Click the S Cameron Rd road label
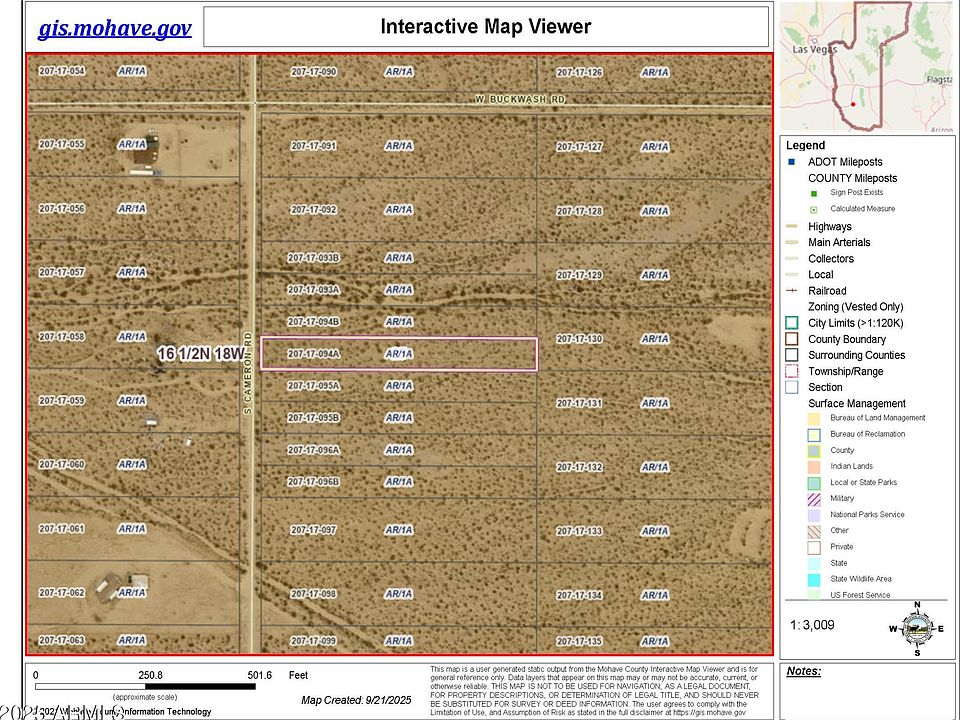The image size is (960, 720). (246, 374)
